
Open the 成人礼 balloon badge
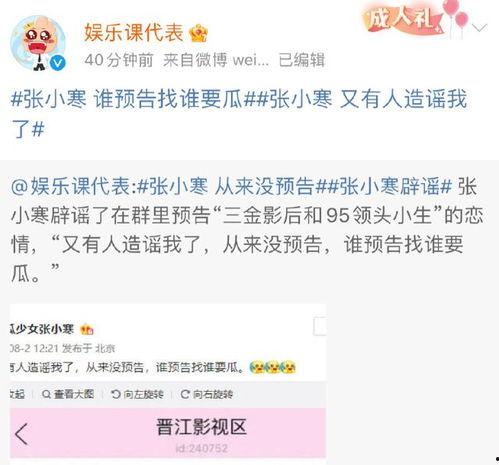pyautogui.click(x=417, y=18)
